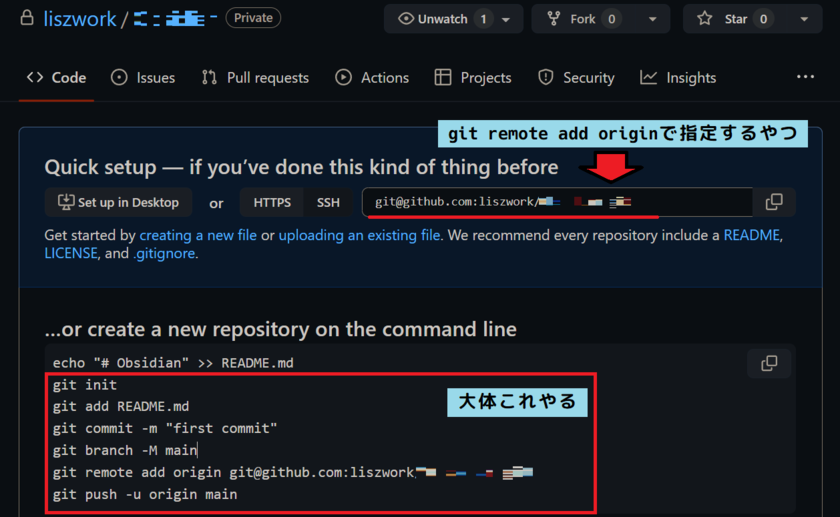
Task: Click the 'git remote add origin' line
Action: pyautogui.click(x=292, y=473)
